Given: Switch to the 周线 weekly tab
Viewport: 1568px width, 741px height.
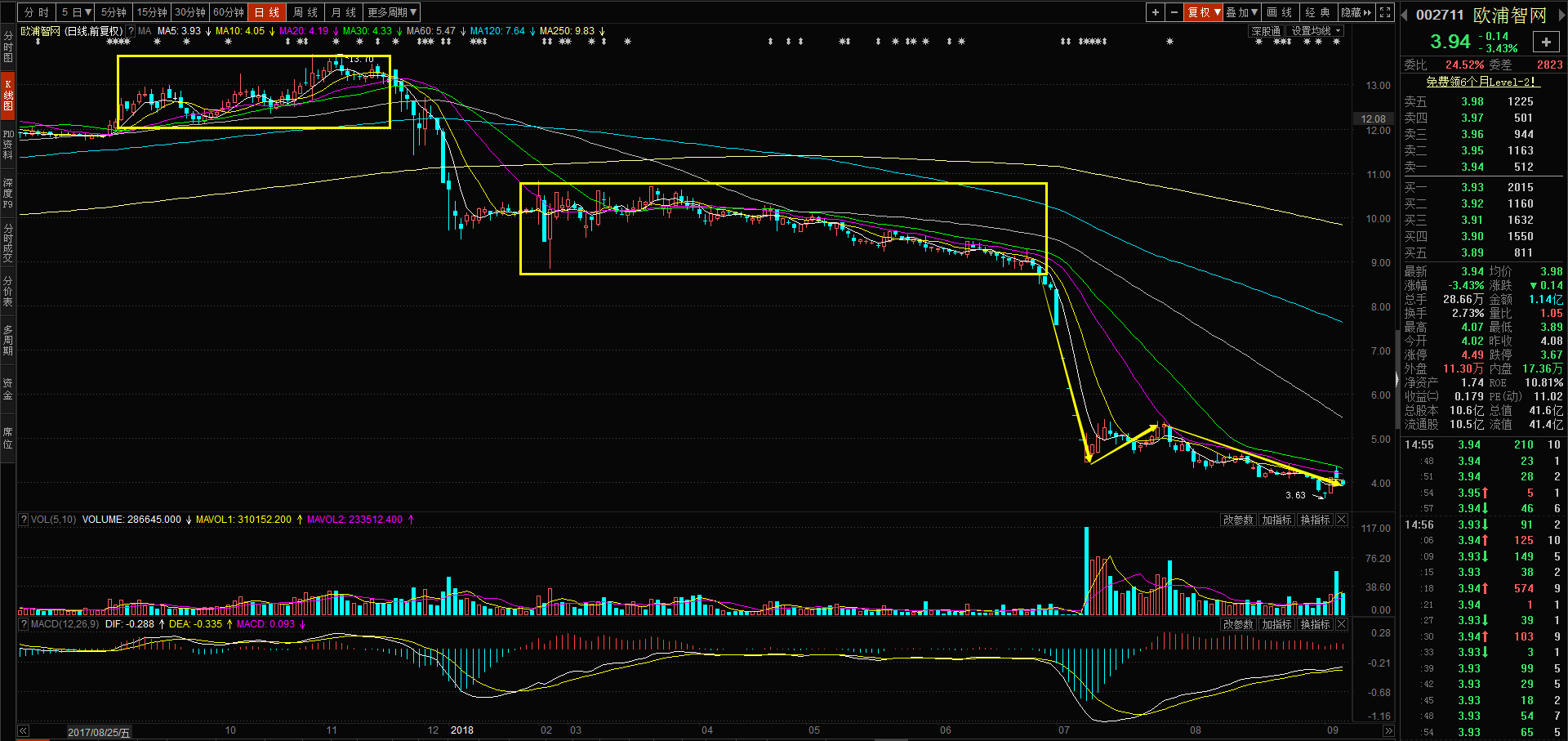Looking at the screenshot, I should 305,12.
